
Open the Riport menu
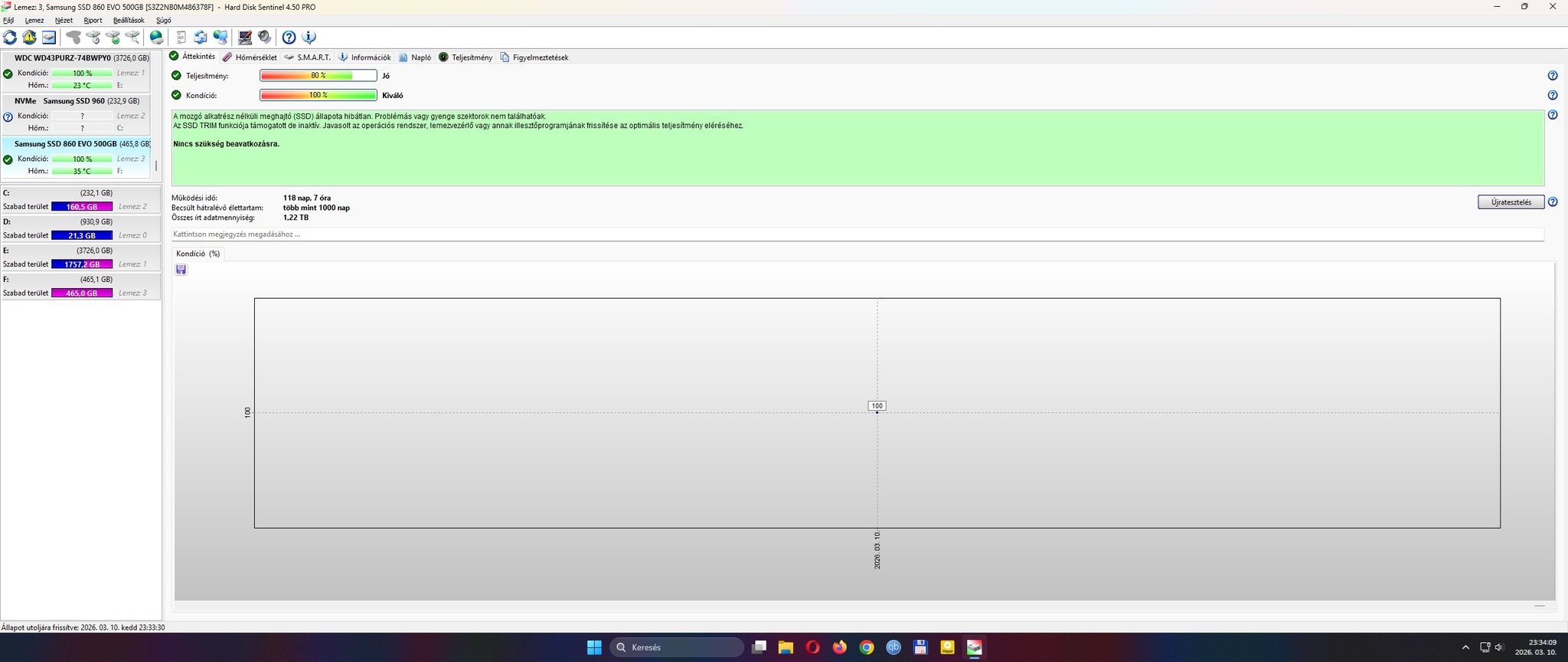(93, 21)
